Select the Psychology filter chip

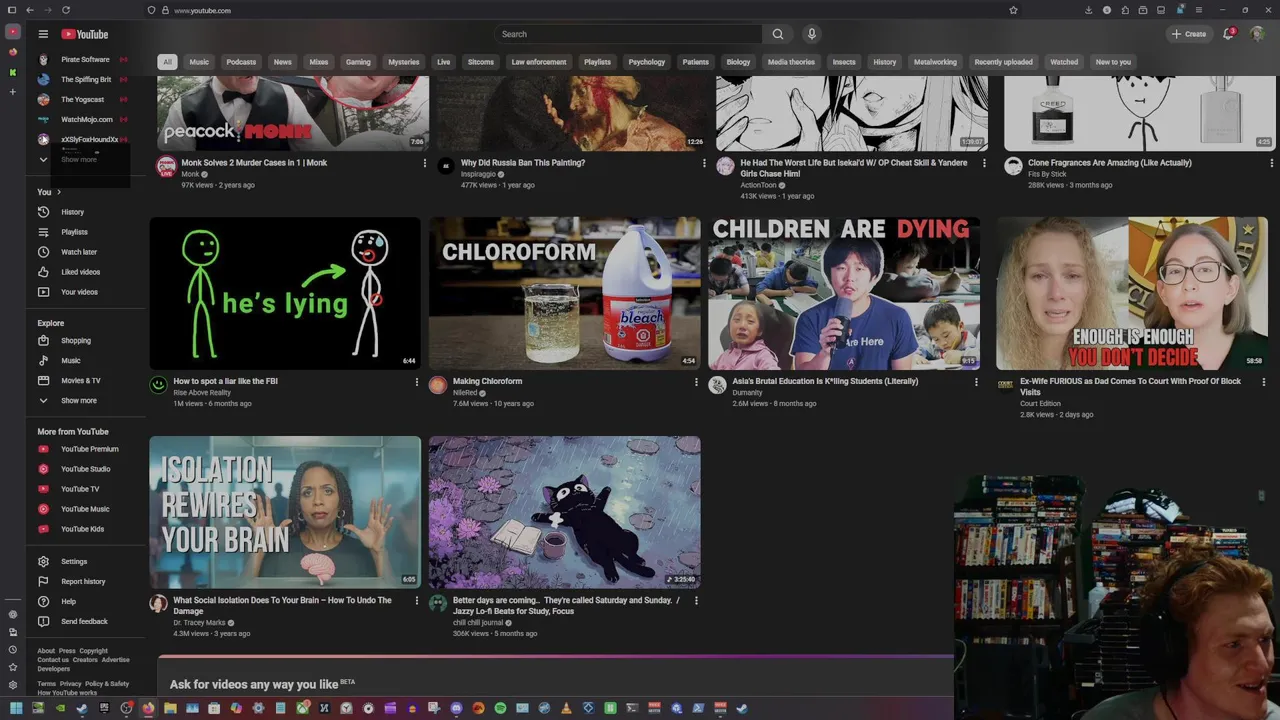click(646, 62)
